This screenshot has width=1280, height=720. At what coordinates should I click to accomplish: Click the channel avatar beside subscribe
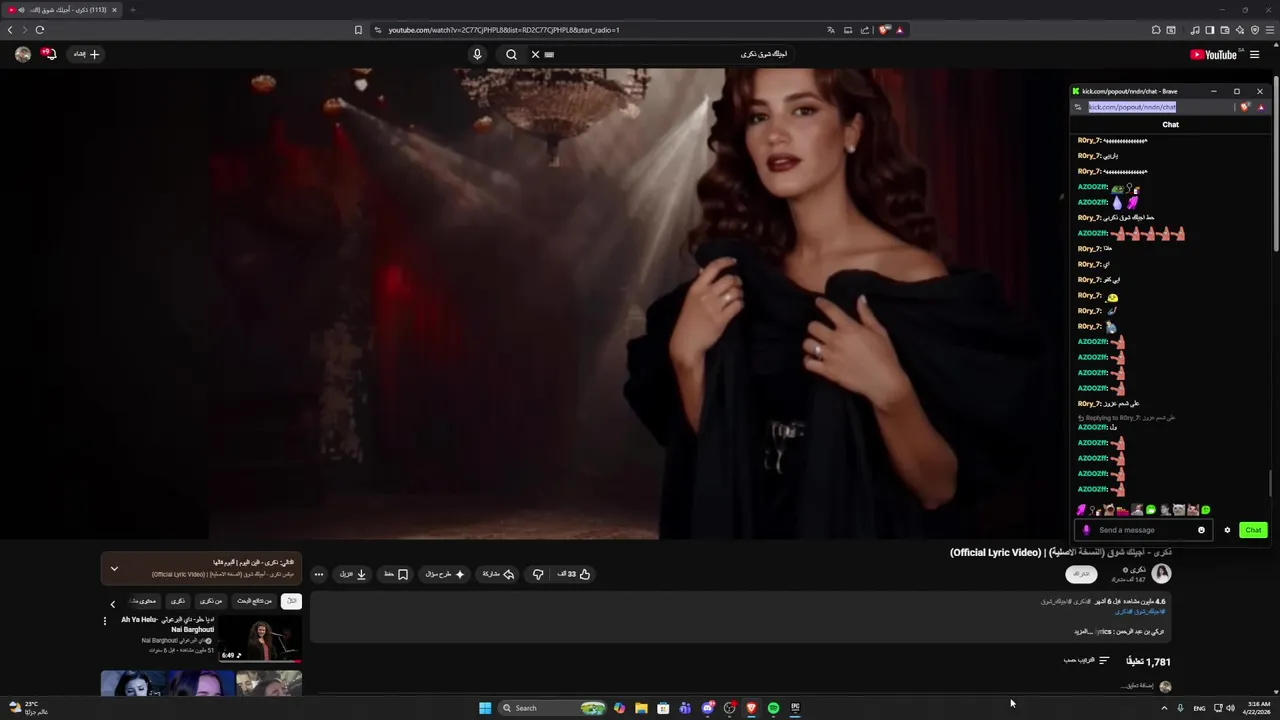[1161, 573]
